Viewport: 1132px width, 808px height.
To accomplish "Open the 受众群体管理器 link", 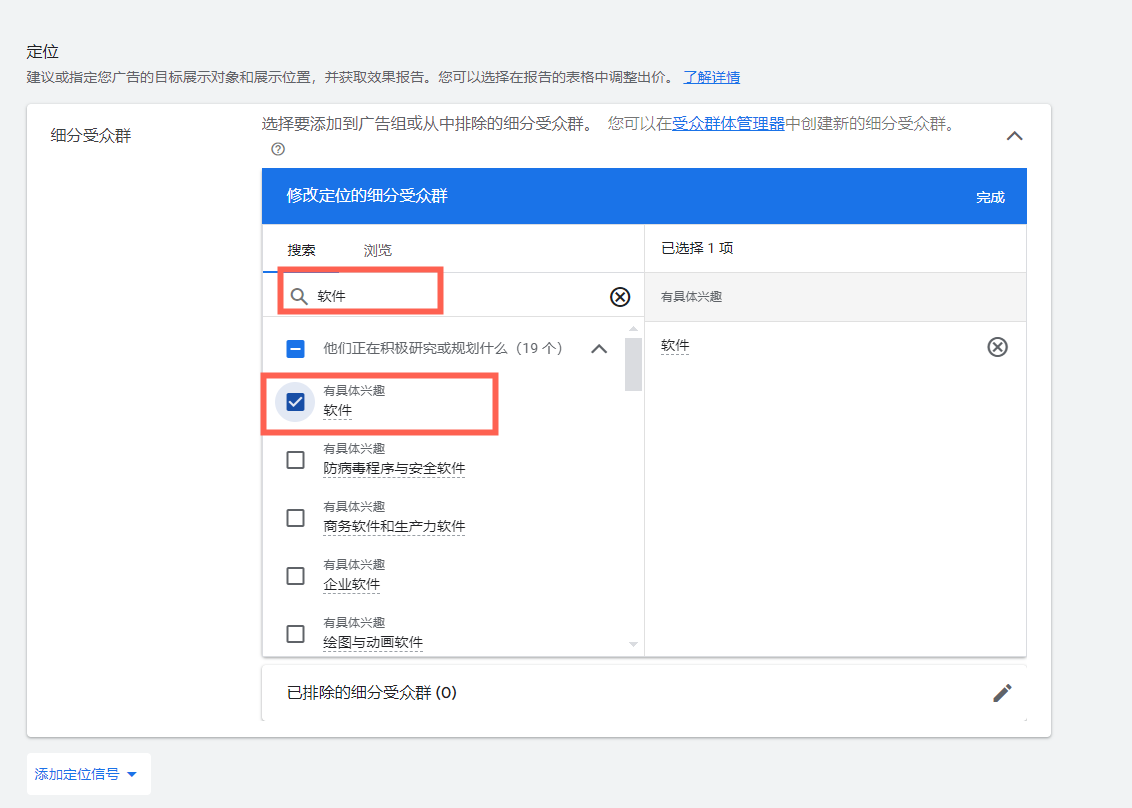I will pos(728,123).
